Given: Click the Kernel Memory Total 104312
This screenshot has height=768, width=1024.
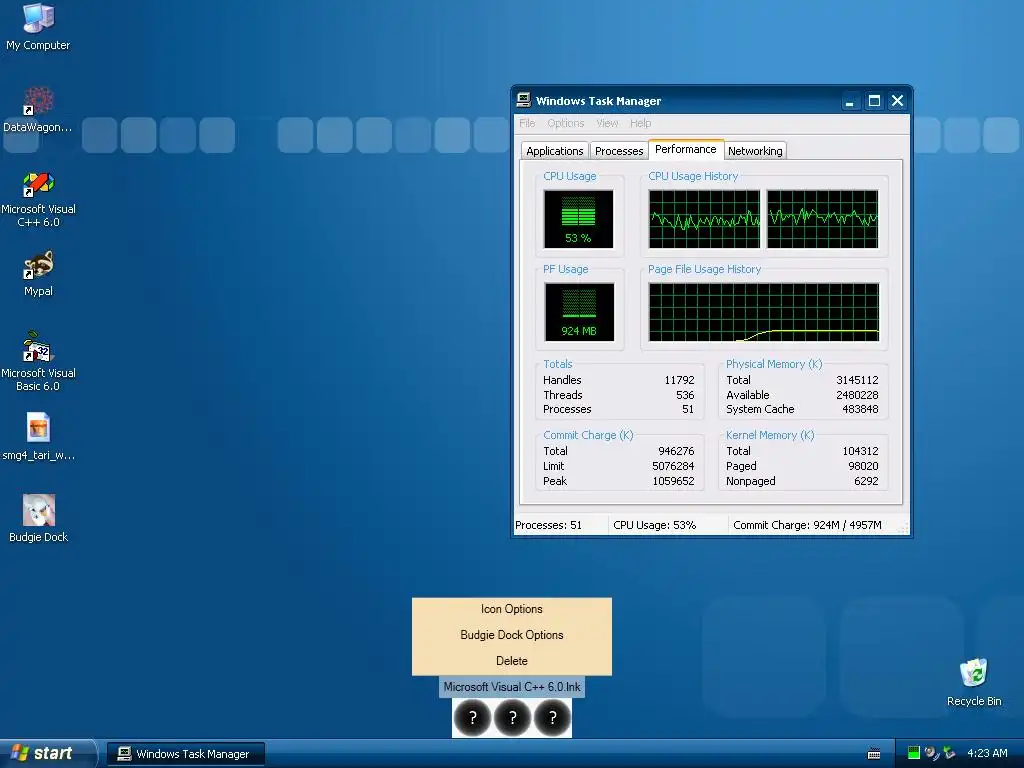Looking at the screenshot, I should pos(860,451).
